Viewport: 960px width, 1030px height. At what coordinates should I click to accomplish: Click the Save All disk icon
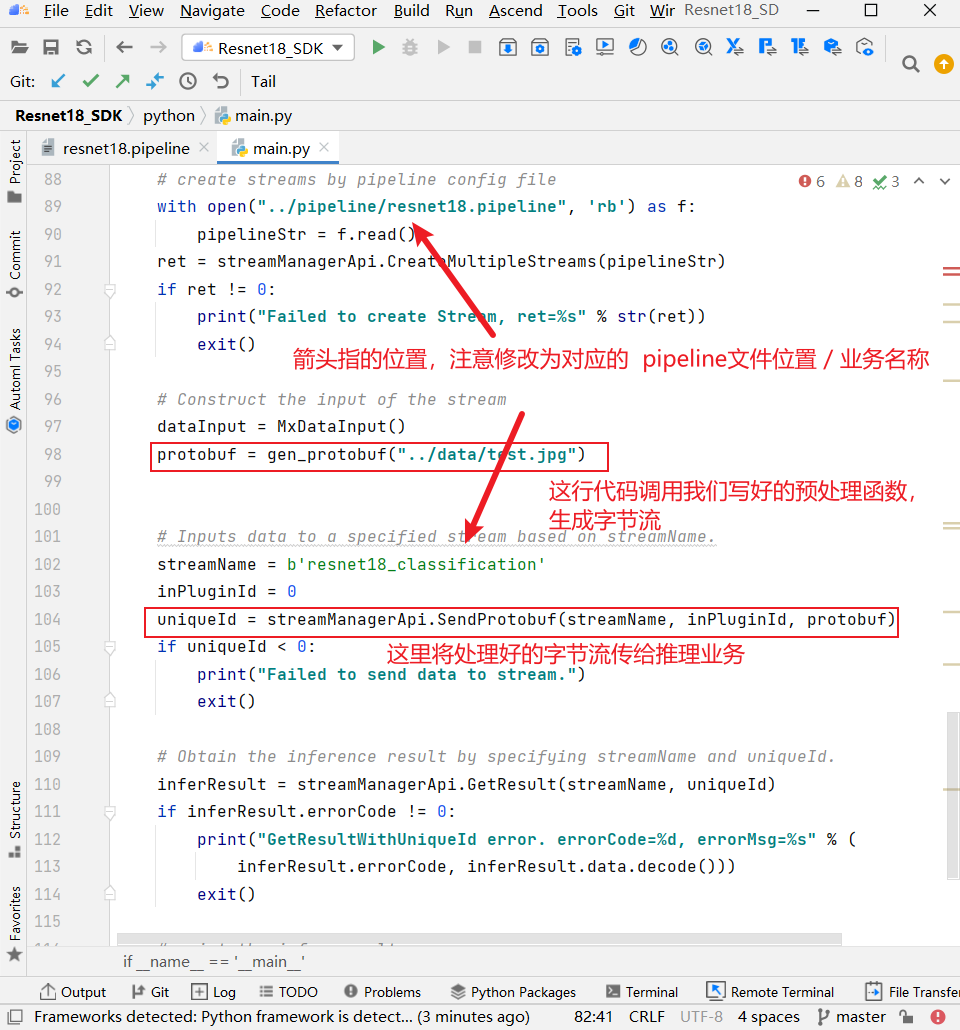click(x=51, y=47)
